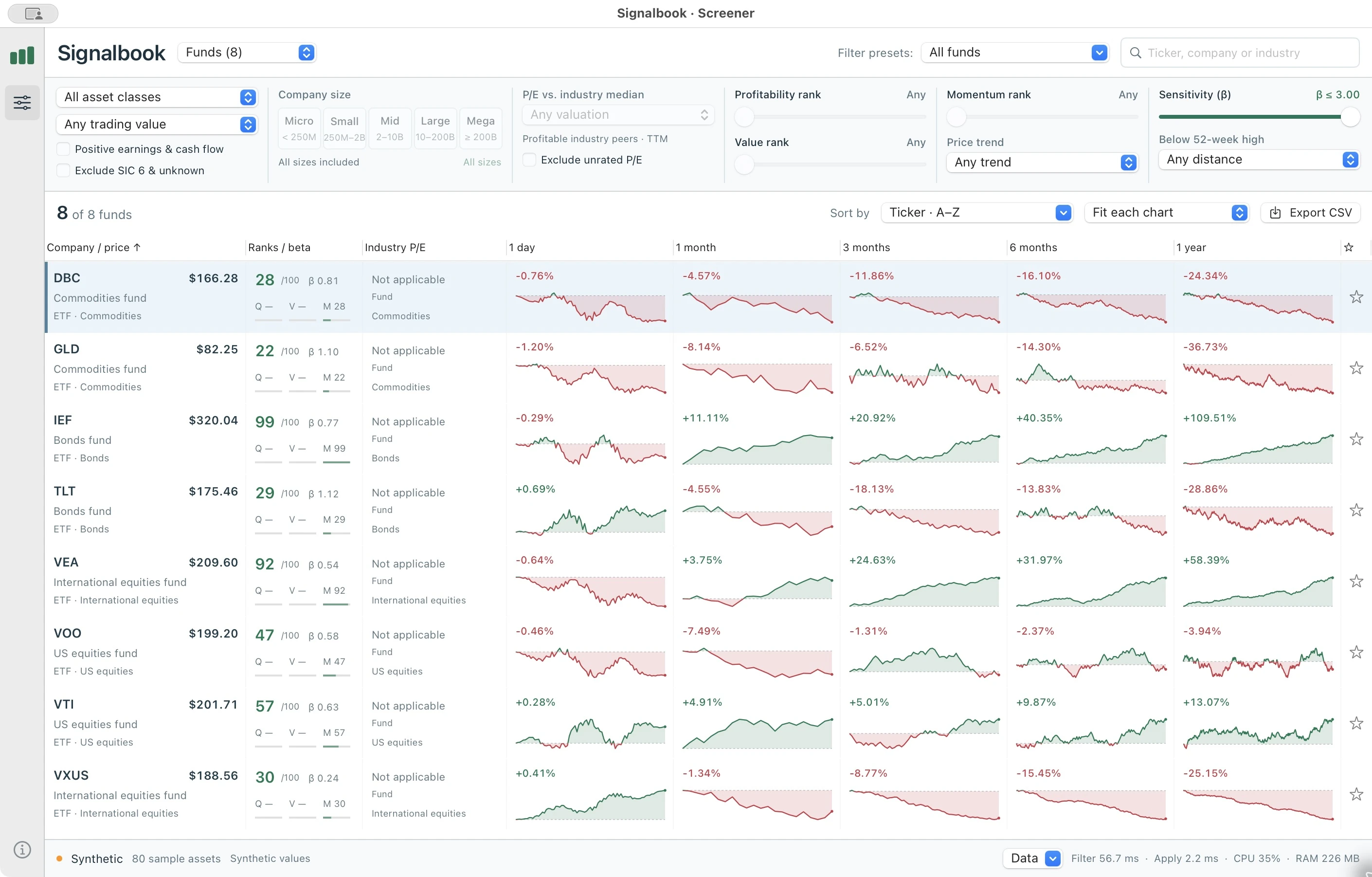1372x877 pixels.
Task: Toggle the Mega company size filter
Action: click(481, 128)
